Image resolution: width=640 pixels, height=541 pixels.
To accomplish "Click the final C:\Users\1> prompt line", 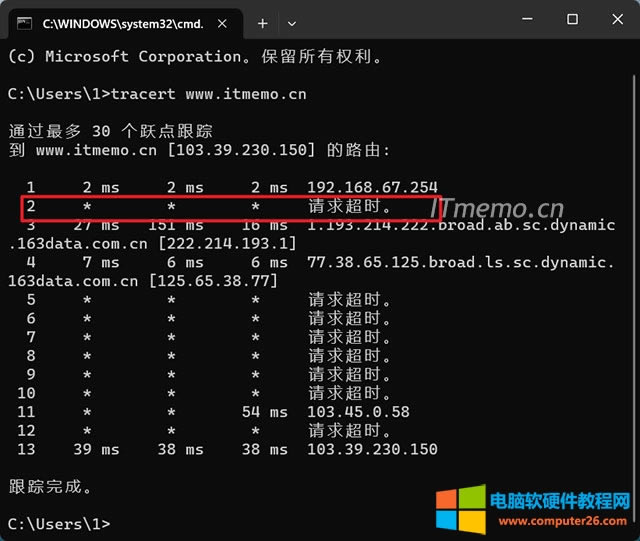I will [58, 523].
